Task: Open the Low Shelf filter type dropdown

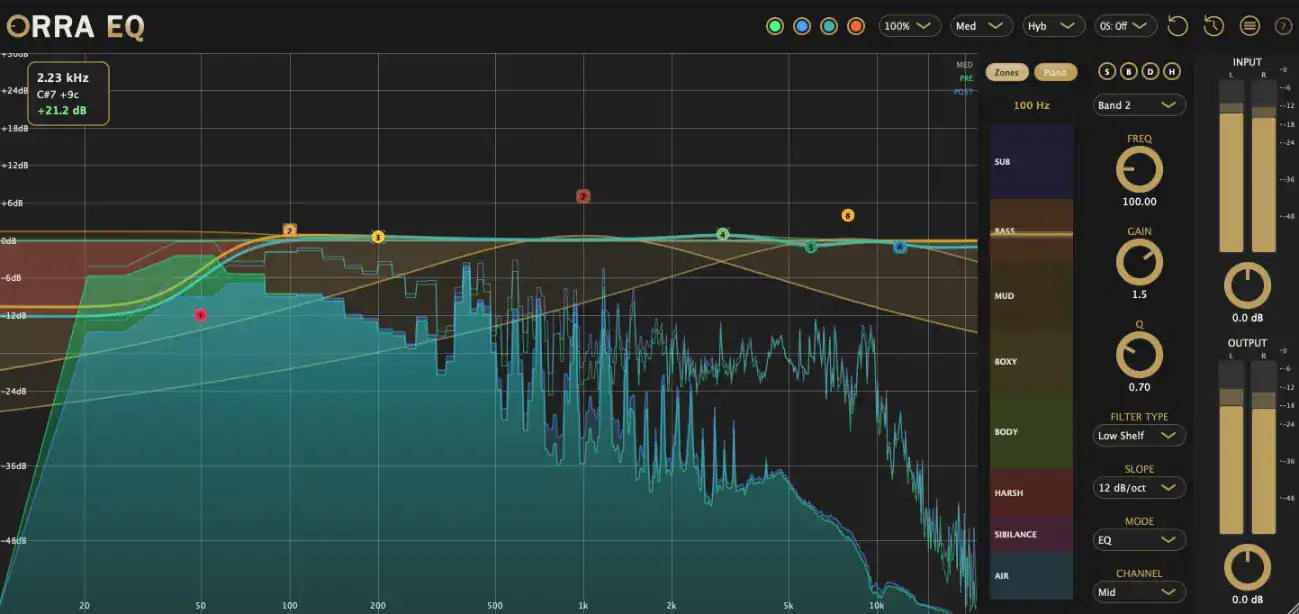Action: pyautogui.click(x=1139, y=435)
